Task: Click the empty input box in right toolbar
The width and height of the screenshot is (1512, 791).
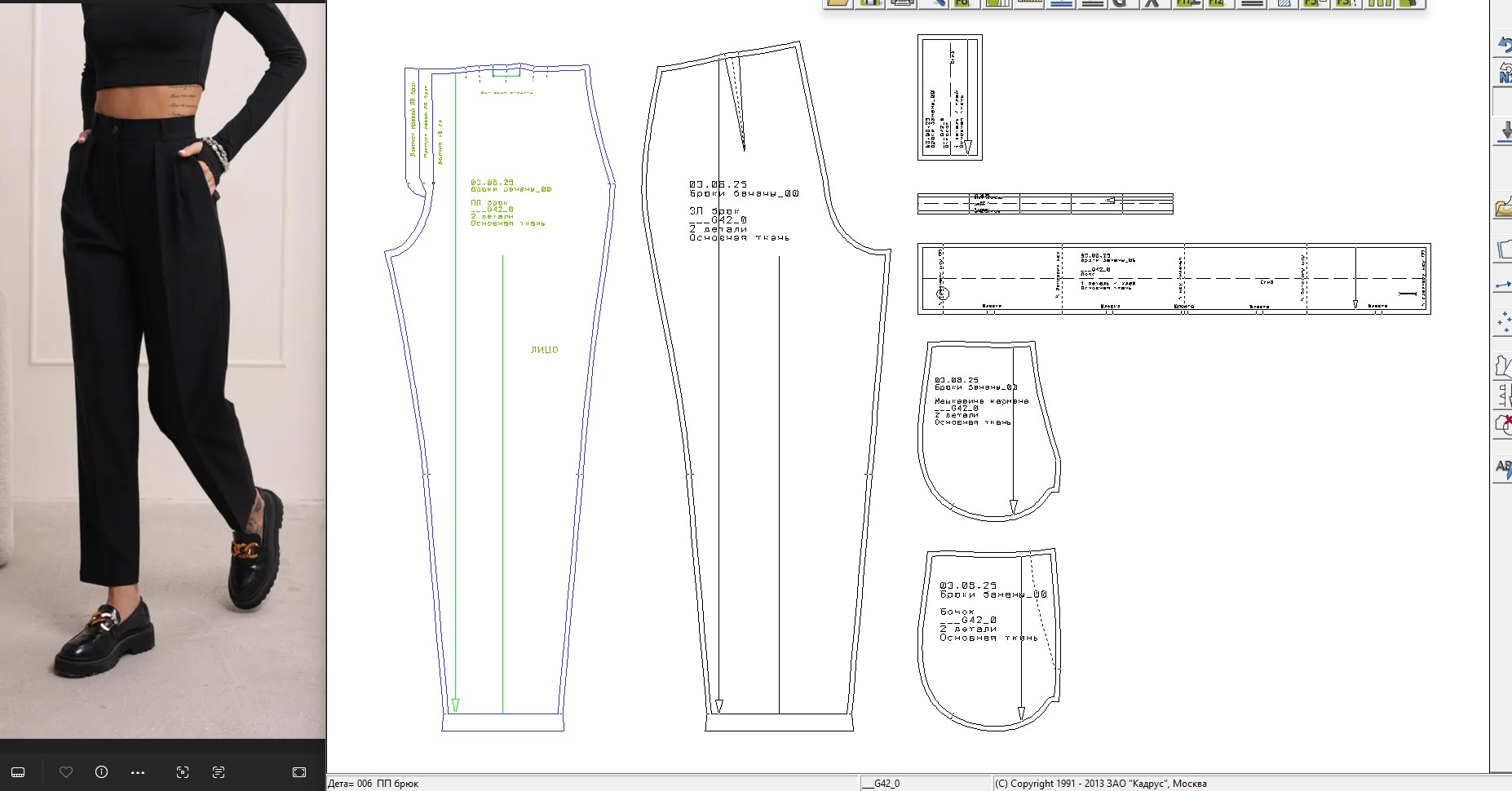Action: [1502, 102]
